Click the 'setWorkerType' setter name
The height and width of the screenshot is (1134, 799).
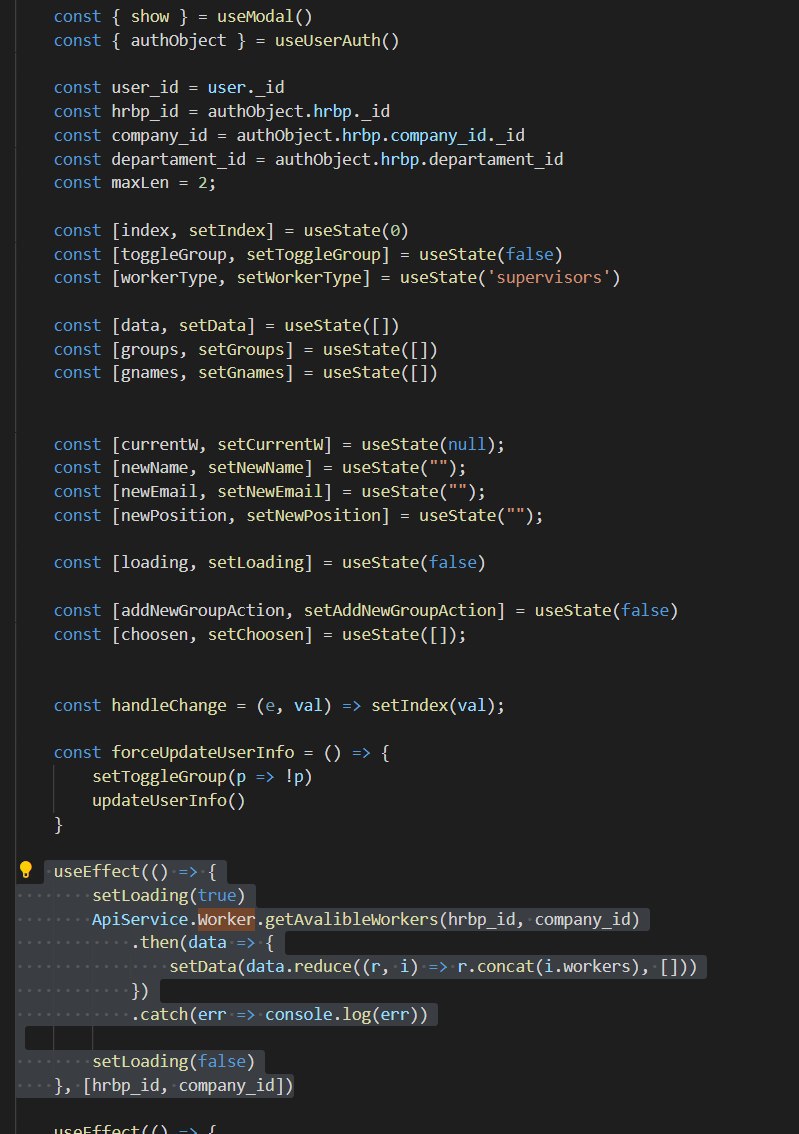tap(299, 277)
